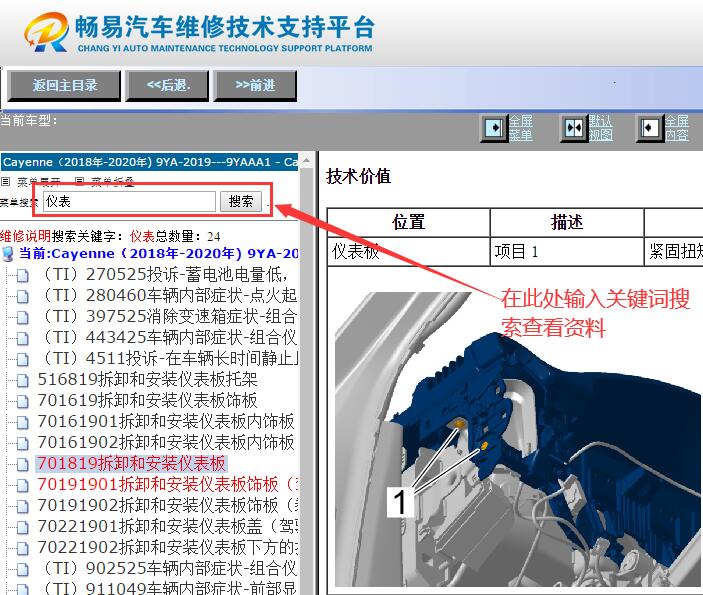Select highlighted 701819拆卸和安装仪表板
Screen dimensions: 703x595
point(131,464)
